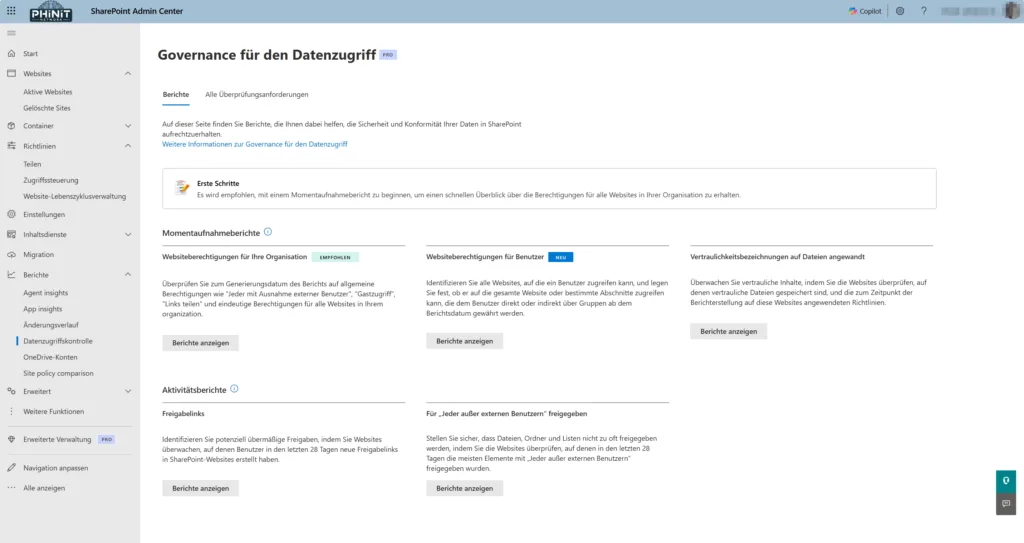Collapse the navigation hamburger menu
The width and height of the screenshot is (1024, 543).
pyautogui.click(x=11, y=33)
